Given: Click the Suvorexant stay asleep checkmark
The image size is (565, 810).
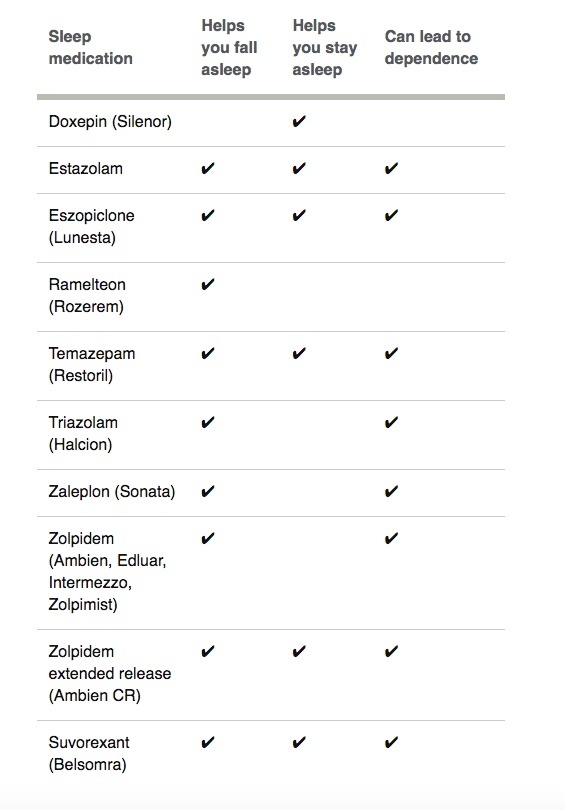Looking at the screenshot, I should coord(299,743).
